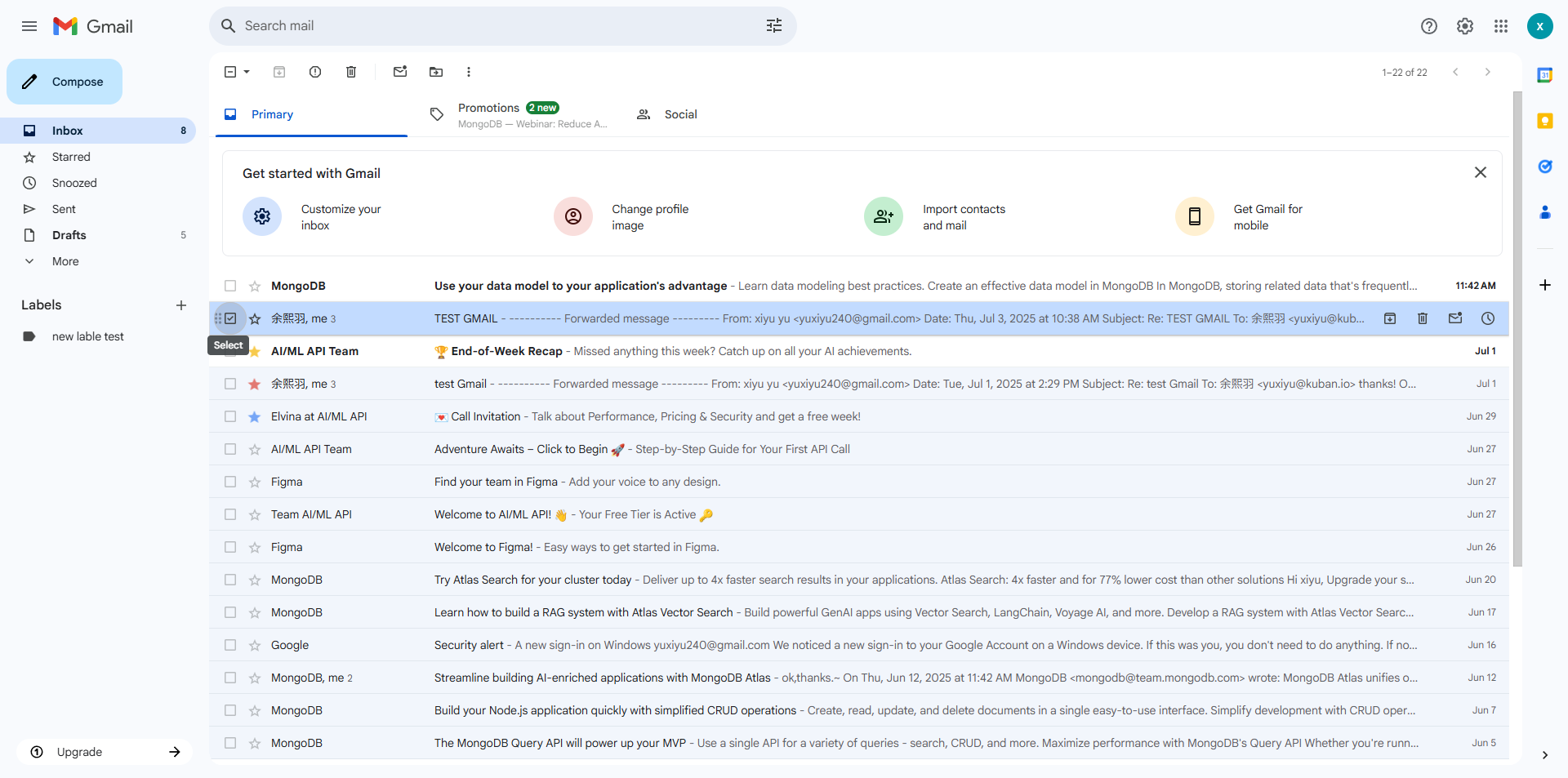Go to newer messages arrow
The width and height of the screenshot is (1568, 778).
coord(1455,72)
